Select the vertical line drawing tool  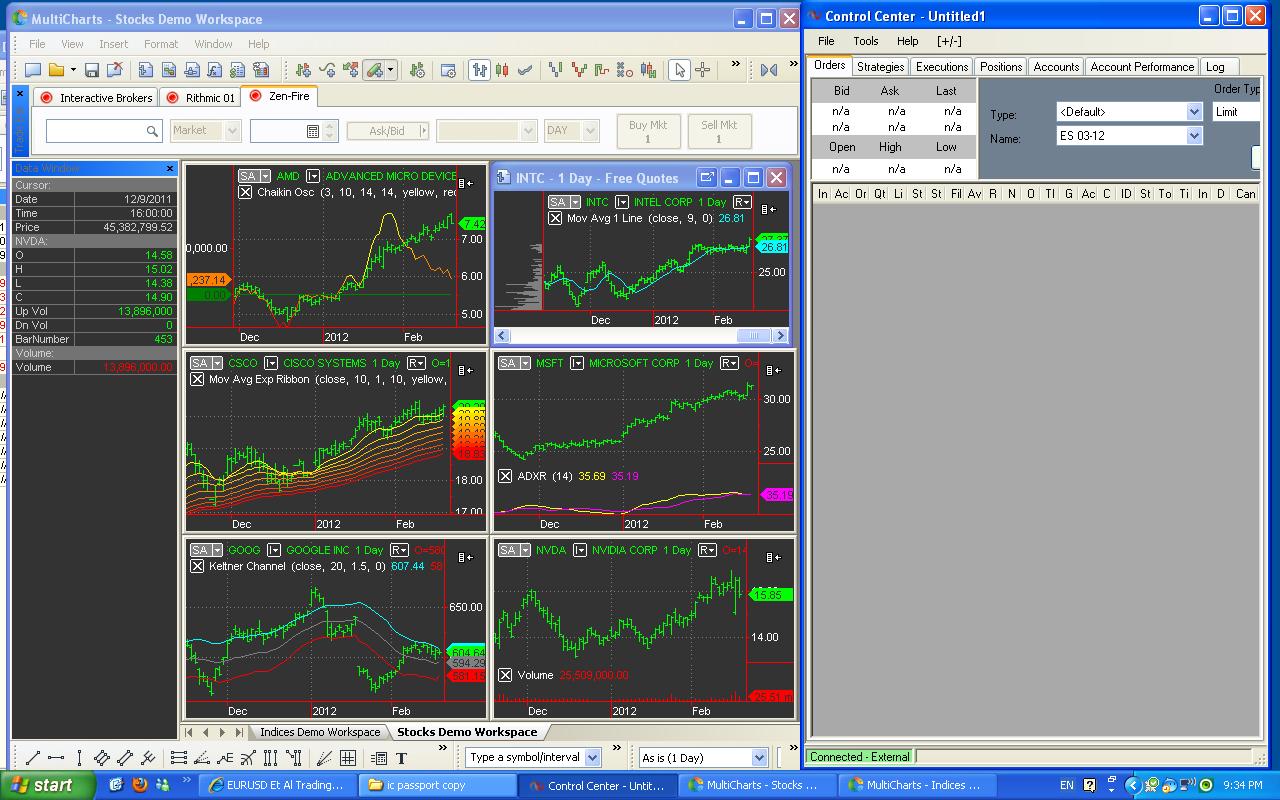(x=79, y=758)
